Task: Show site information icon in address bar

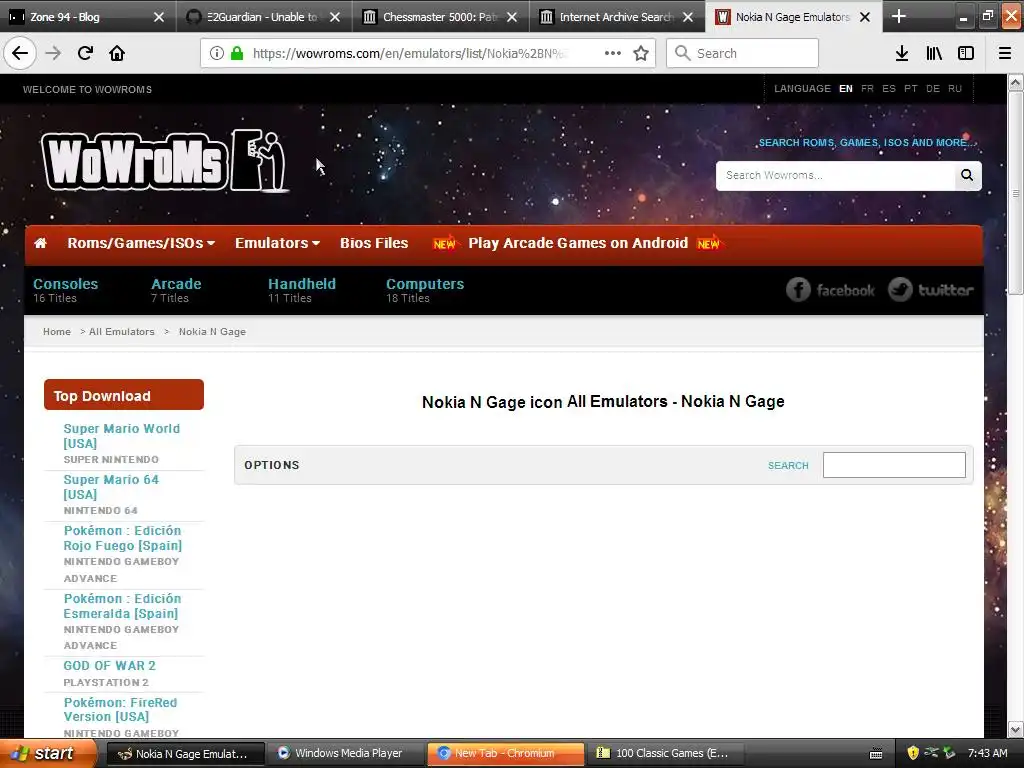Action: (217, 53)
